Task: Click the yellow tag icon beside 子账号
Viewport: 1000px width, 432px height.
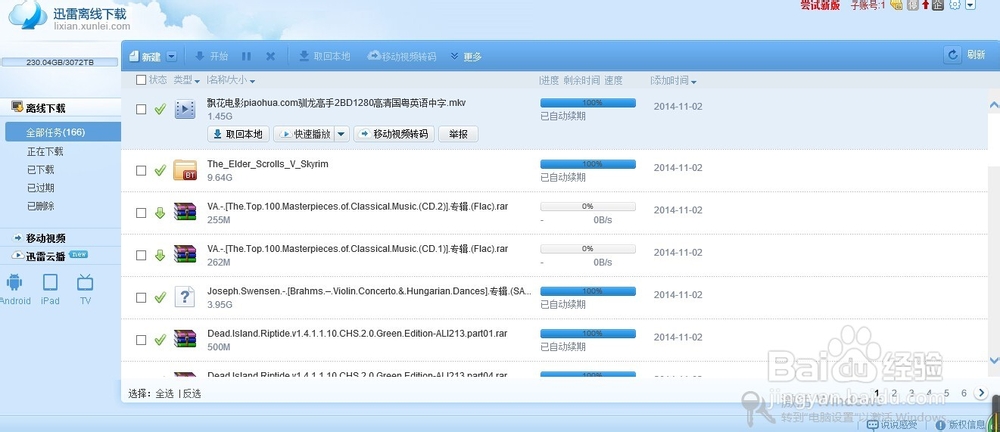Action: tap(897, 5)
